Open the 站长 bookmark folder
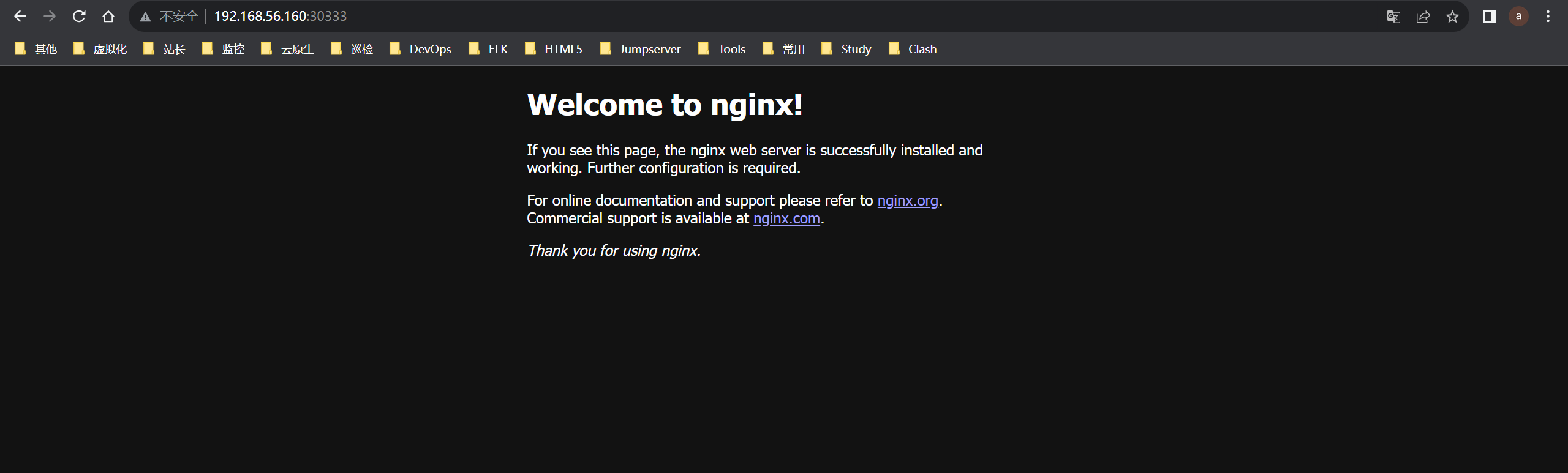 tap(165, 49)
